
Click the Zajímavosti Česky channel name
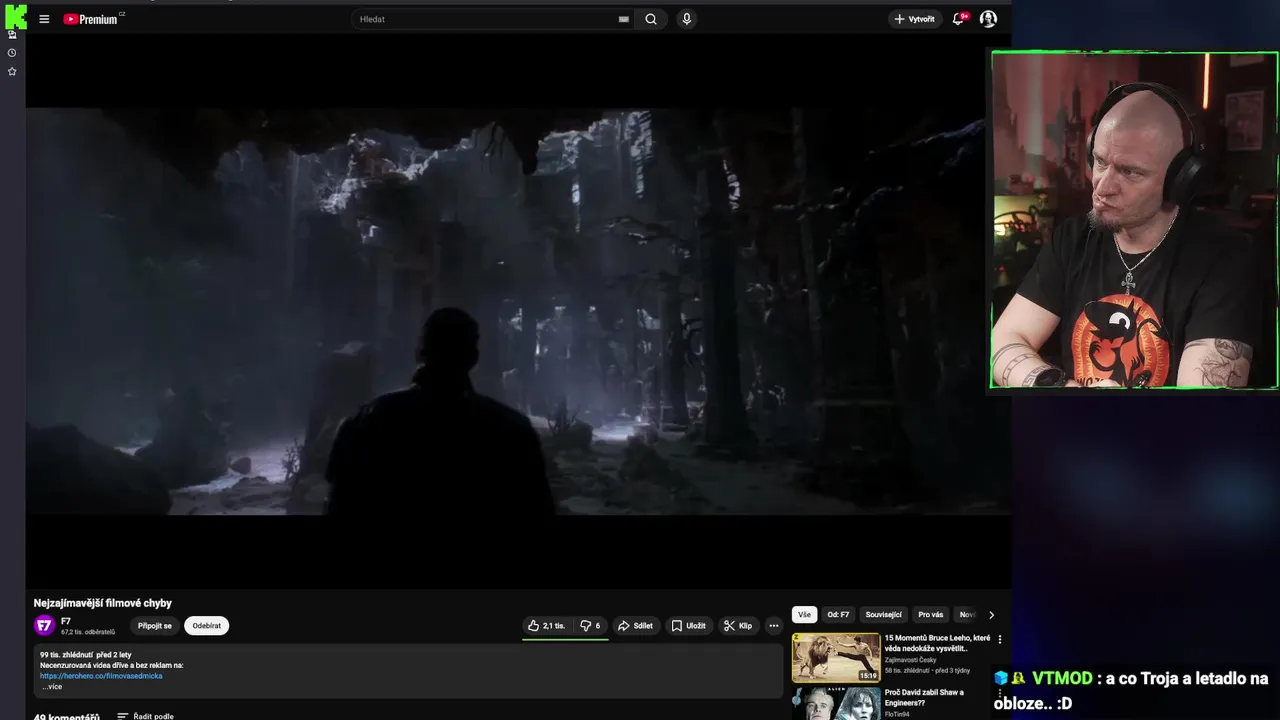click(910, 660)
